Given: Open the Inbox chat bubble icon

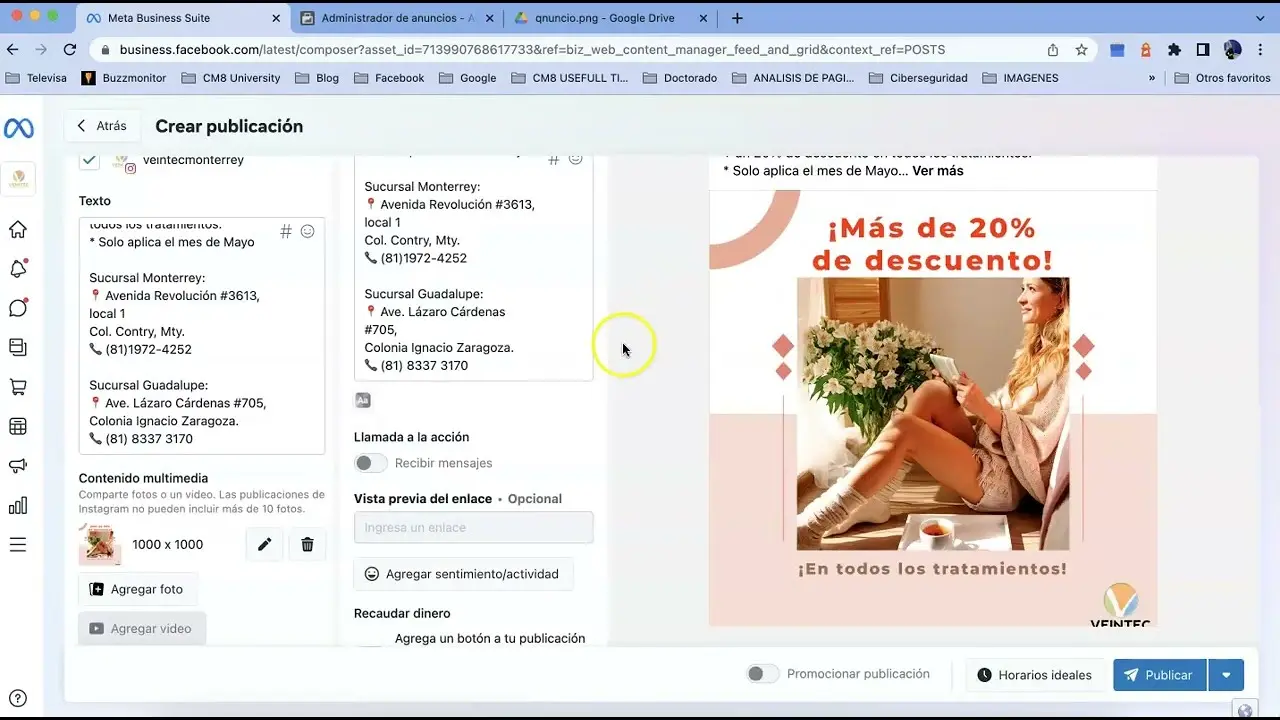Looking at the screenshot, I should (x=18, y=308).
